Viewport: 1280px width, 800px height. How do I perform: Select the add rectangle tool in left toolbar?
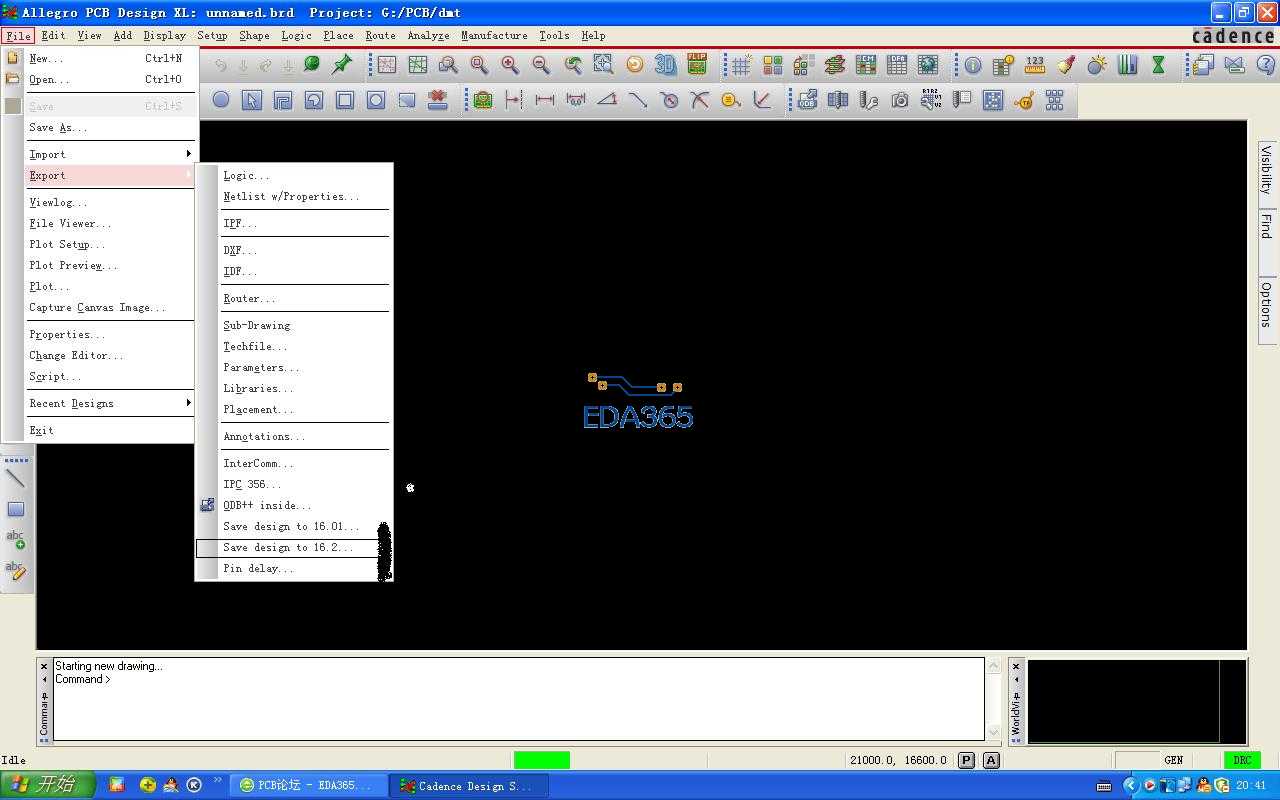pos(16,510)
